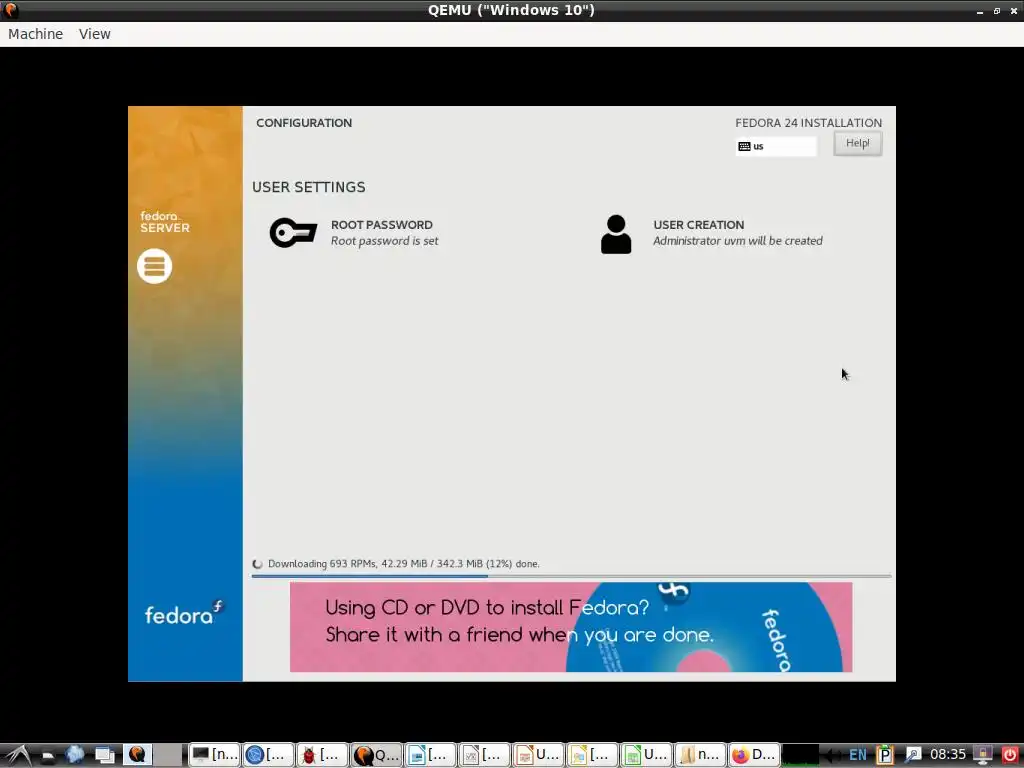The image size is (1024, 768).
Task: Switch to the blue globe taskbar window
Action: (x=268, y=755)
